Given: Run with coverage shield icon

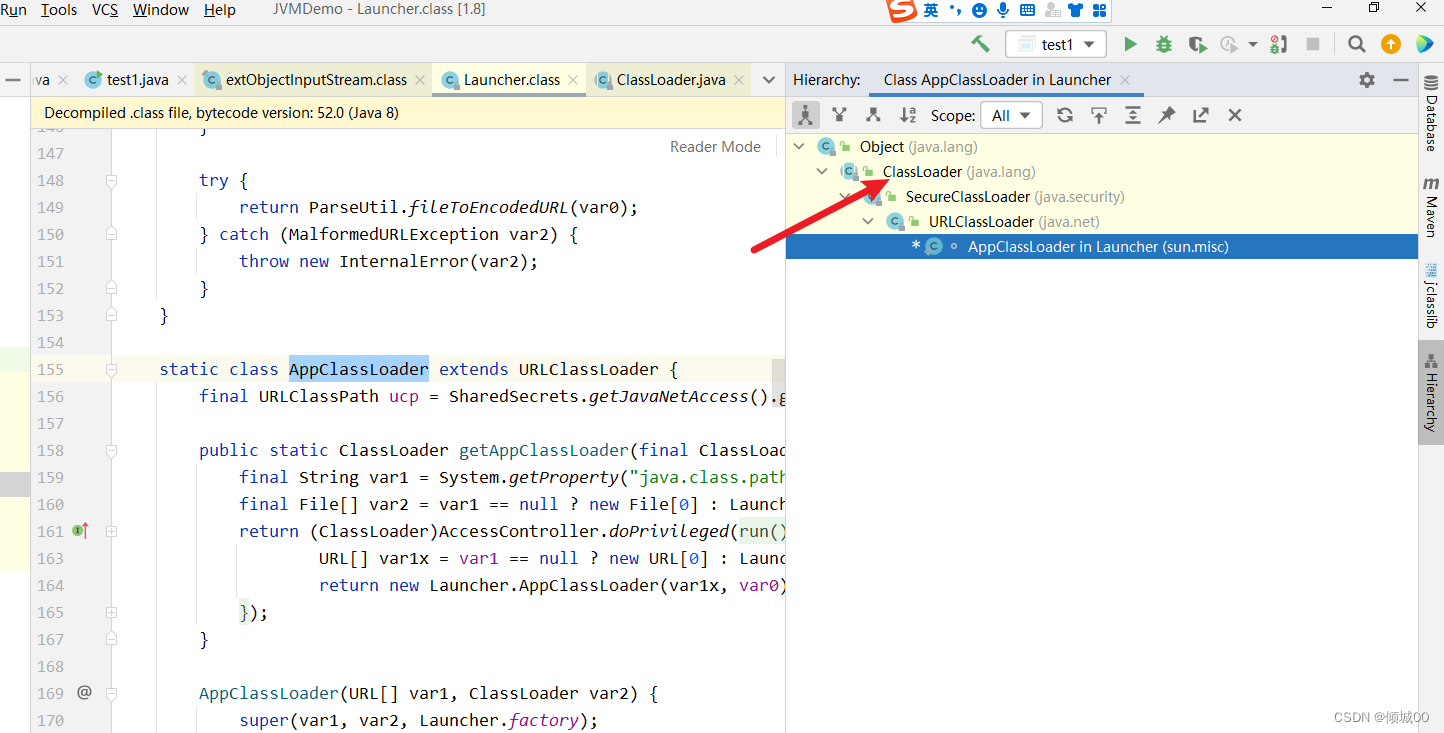Looking at the screenshot, I should pyautogui.click(x=1197, y=44).
